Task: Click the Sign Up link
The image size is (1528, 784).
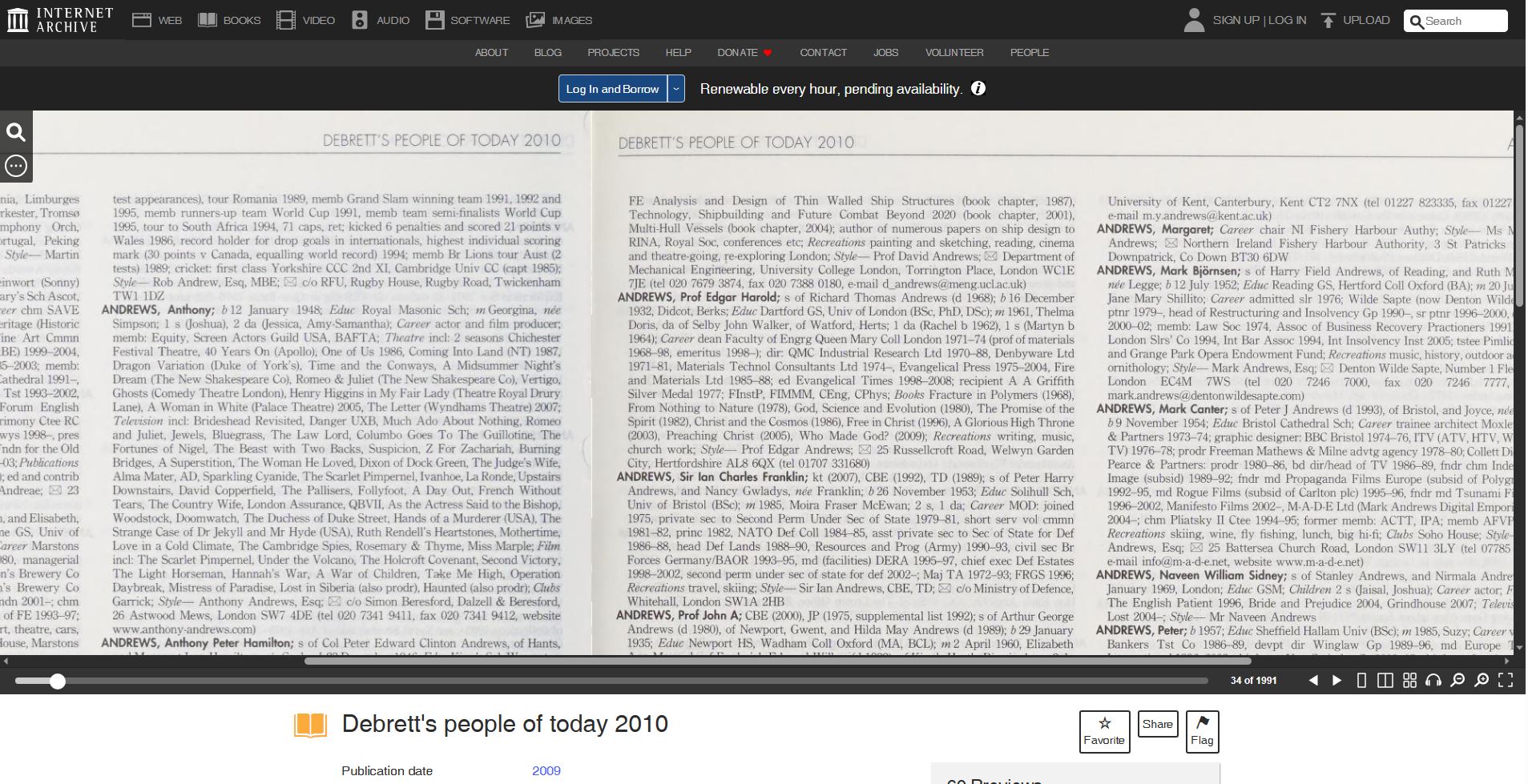Action: pyautogui.click(x=1236, y=20)
